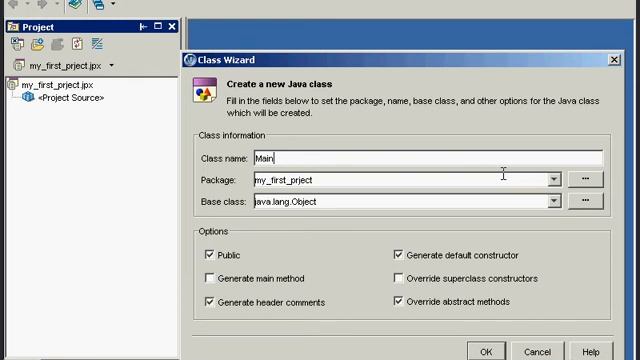Click the Help button

click(x=591, y=351)
